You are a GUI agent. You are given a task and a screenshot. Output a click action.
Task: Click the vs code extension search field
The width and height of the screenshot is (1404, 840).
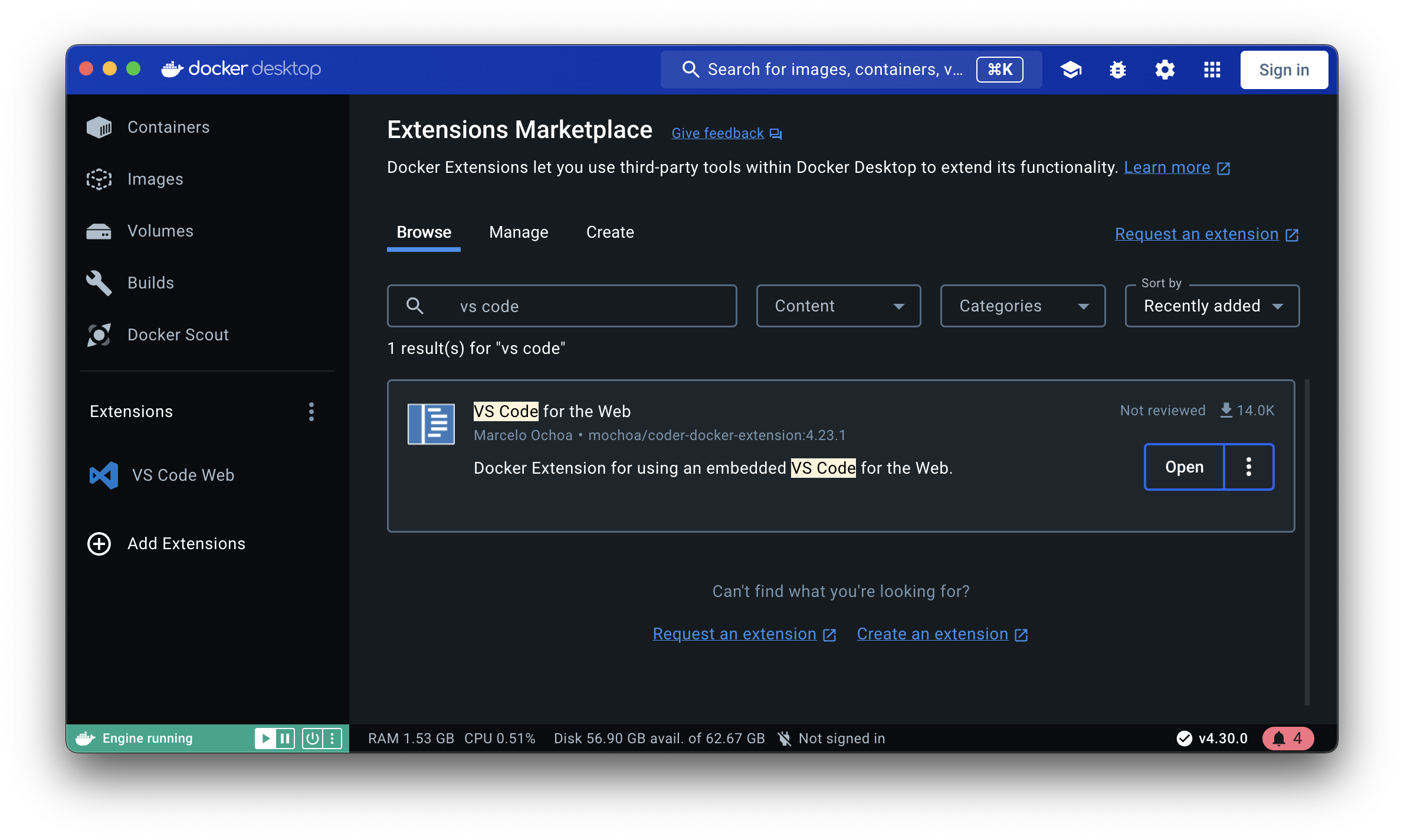[x=584, y=306]
